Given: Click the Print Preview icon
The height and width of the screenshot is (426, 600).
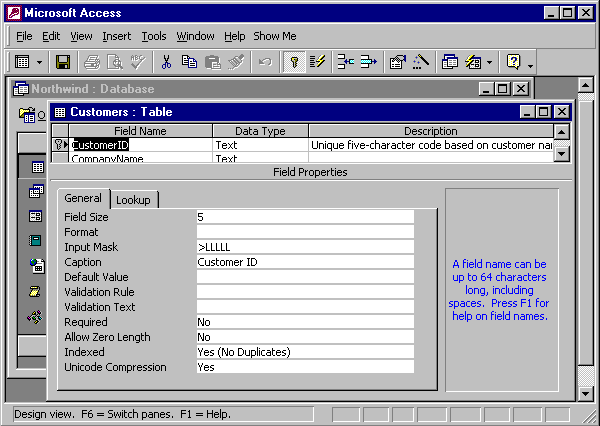Looking at the screenshot, I should (x=114, y=62).
